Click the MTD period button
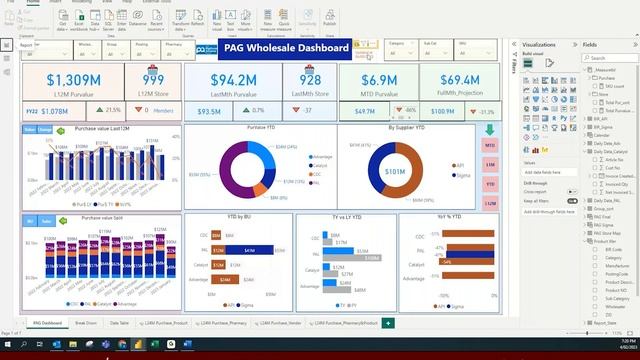The height and width of the screenshot is (360, 640). pos(490,145)
